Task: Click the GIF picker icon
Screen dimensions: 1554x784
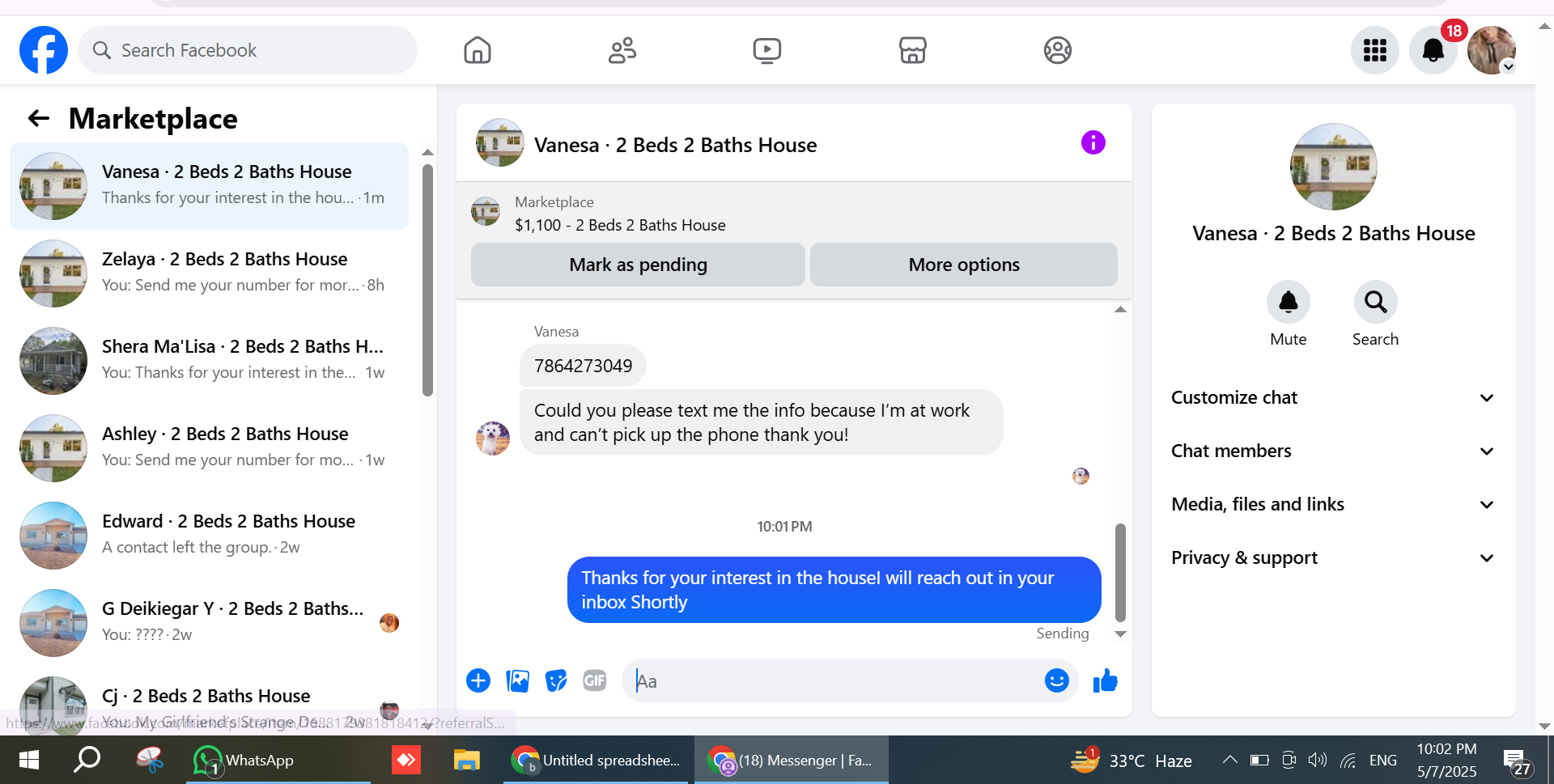Action: pyautogui.click(x=595, y=681)
